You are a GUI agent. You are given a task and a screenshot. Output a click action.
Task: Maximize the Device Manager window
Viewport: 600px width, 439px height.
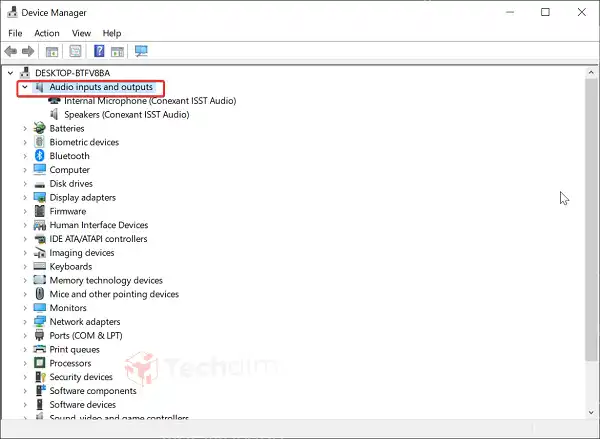coord(545,12)
